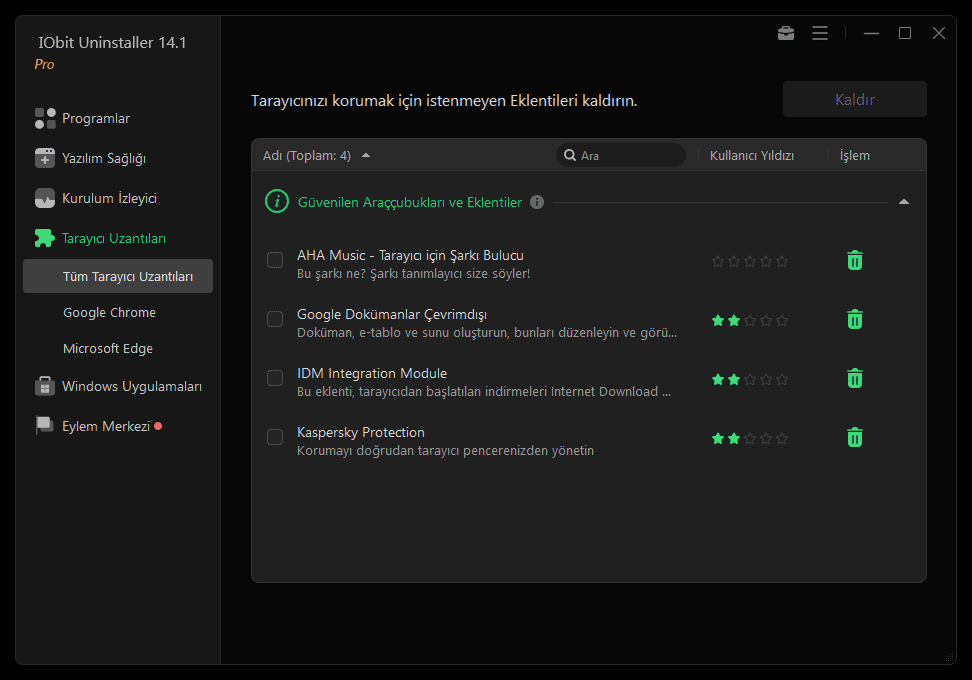The width and height of the screenshot is (972, 680).
Task: Click the info icon beside Güvenilen Araççubukları
Action: coord(537,202)
